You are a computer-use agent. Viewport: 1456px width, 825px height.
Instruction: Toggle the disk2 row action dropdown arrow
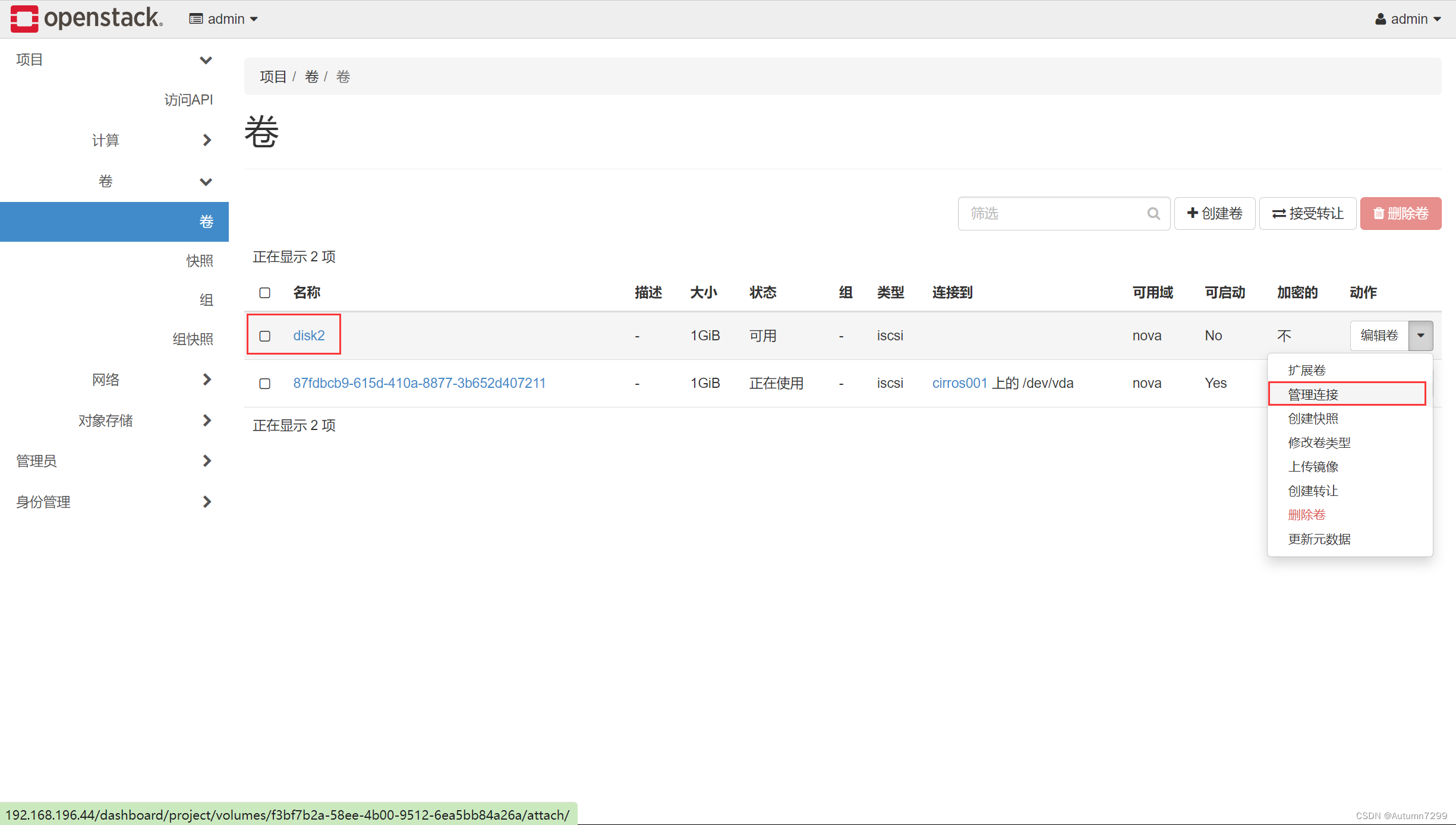click(1420, 336)
